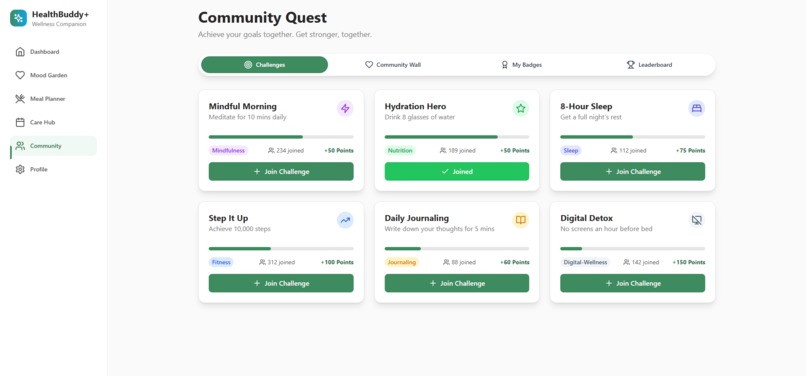The height and width of the screenshot is (376, 806).
Task: Click the people icon beside 142 joined
Action: [x=626, y=262]
